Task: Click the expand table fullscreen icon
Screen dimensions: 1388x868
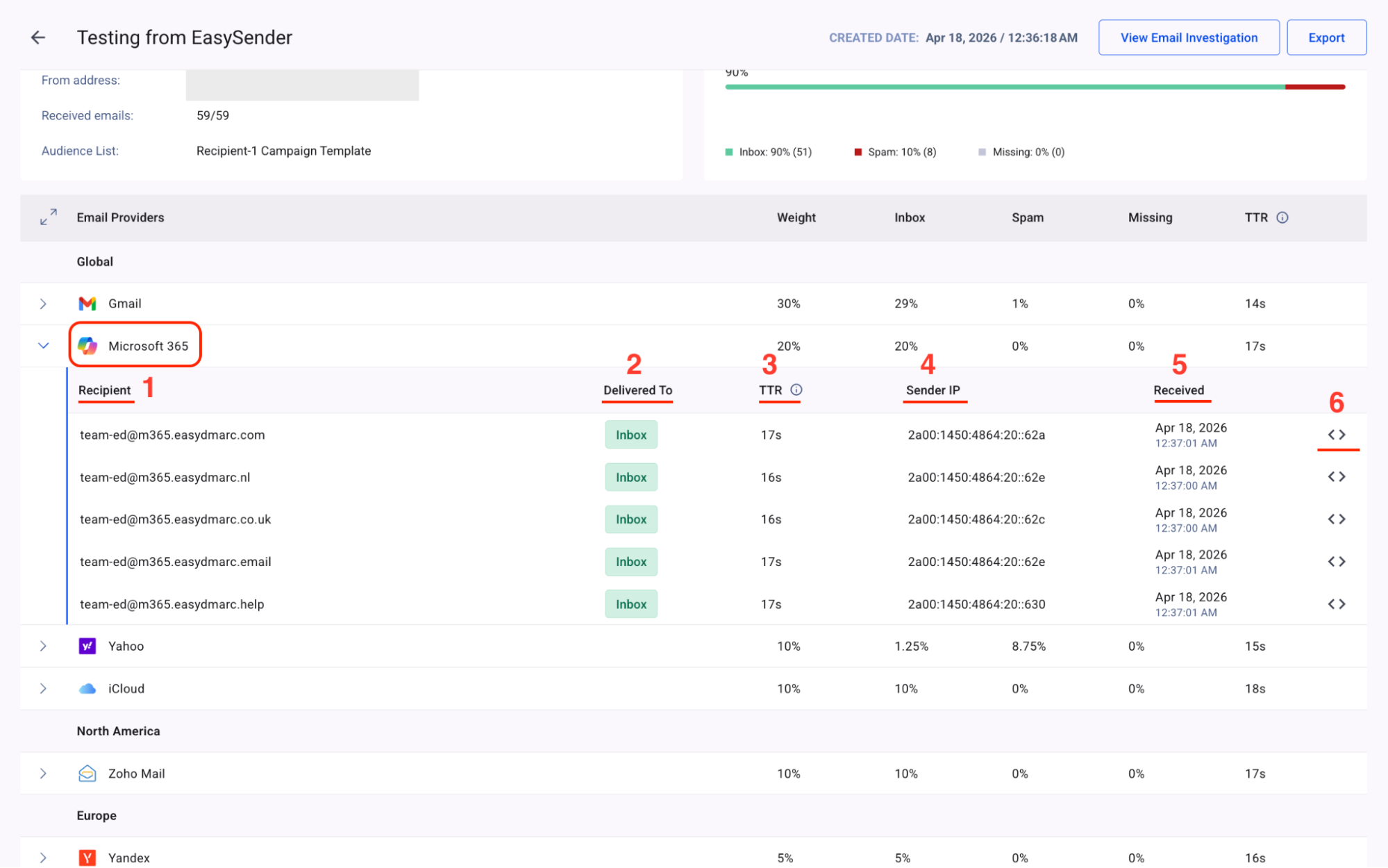Action: click(48, 217)
